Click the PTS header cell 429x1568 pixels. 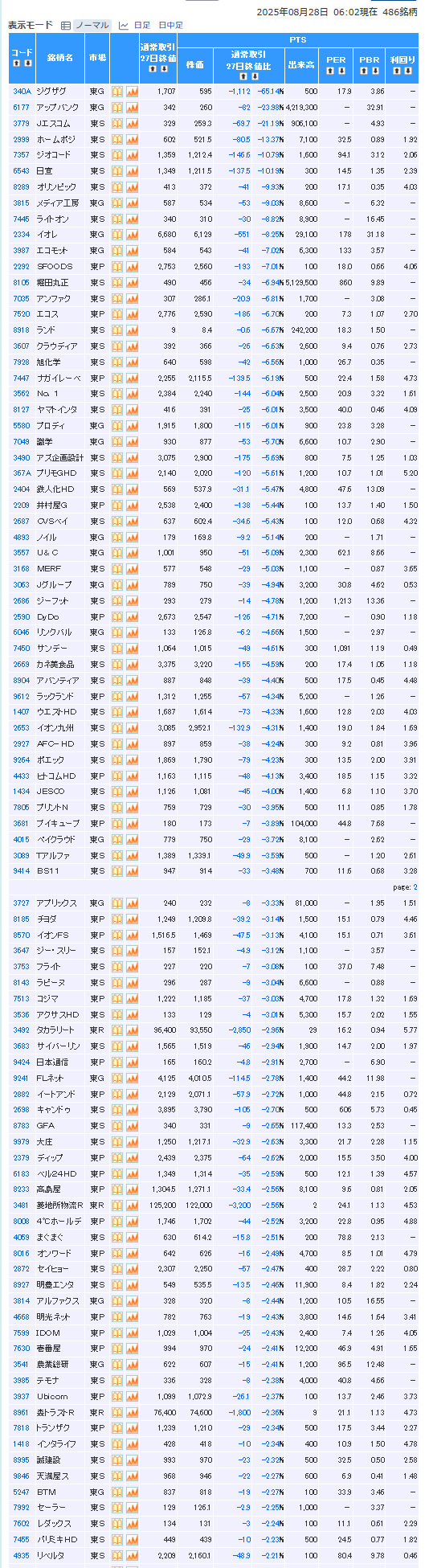[x=298, y=40]
